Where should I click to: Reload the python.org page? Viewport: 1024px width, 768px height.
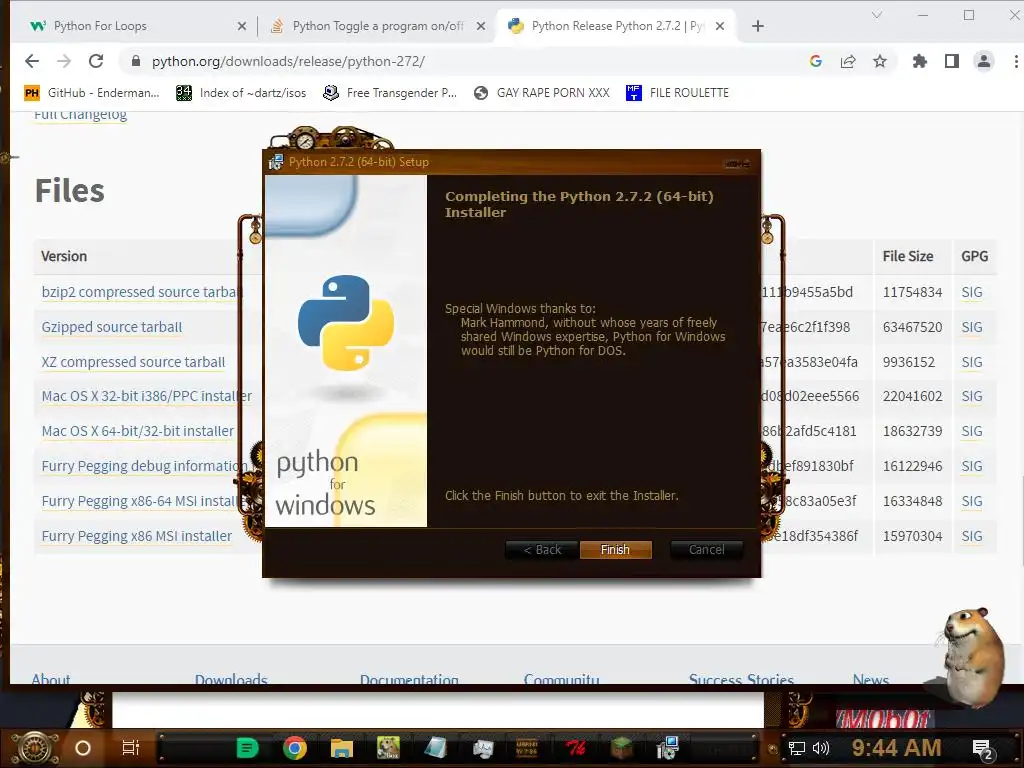click(x=96, y=61)
